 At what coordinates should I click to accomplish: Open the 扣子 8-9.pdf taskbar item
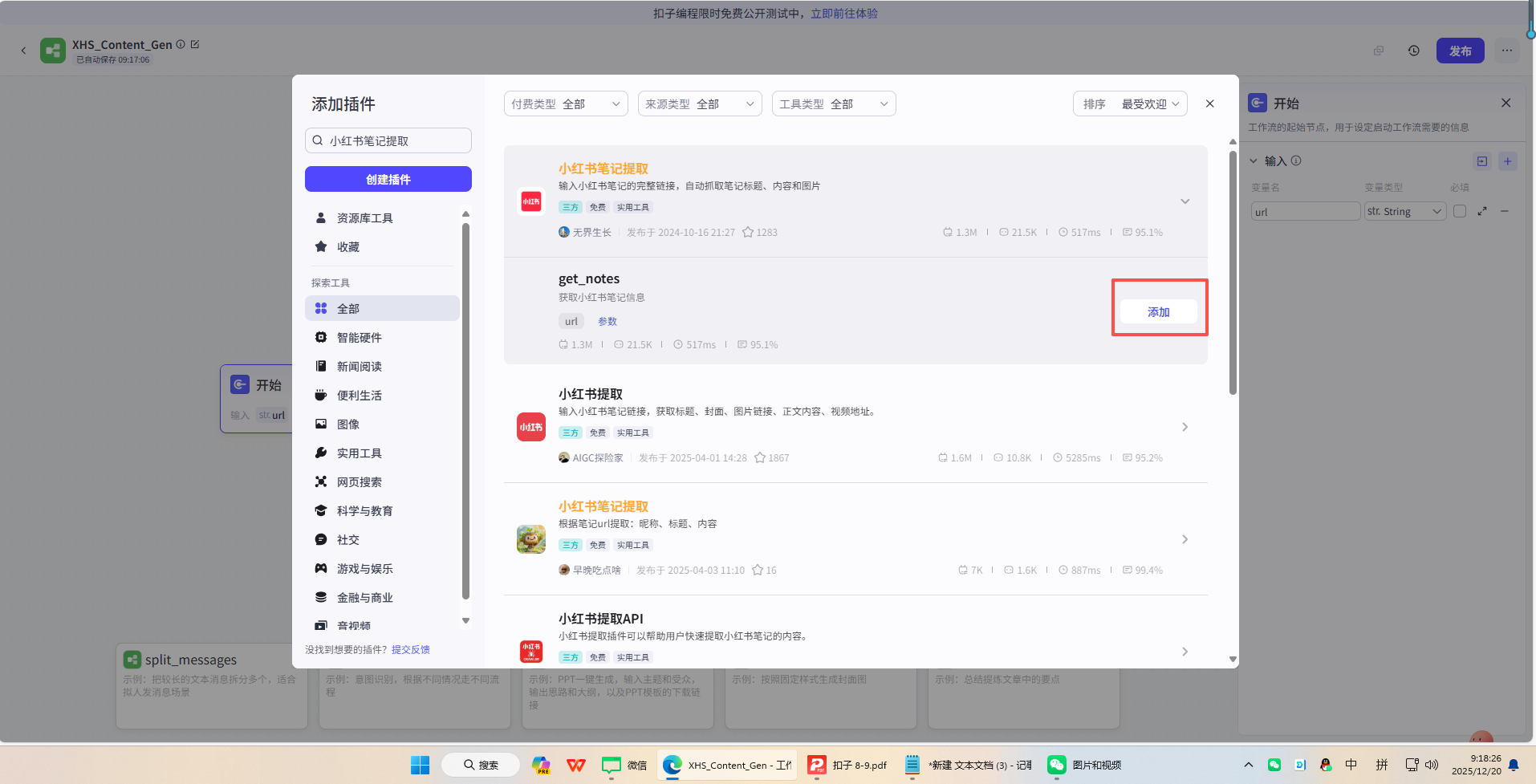point(848,765)
